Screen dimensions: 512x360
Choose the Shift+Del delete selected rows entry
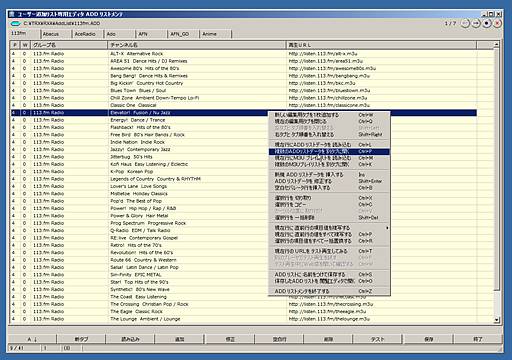pos(329,218)
